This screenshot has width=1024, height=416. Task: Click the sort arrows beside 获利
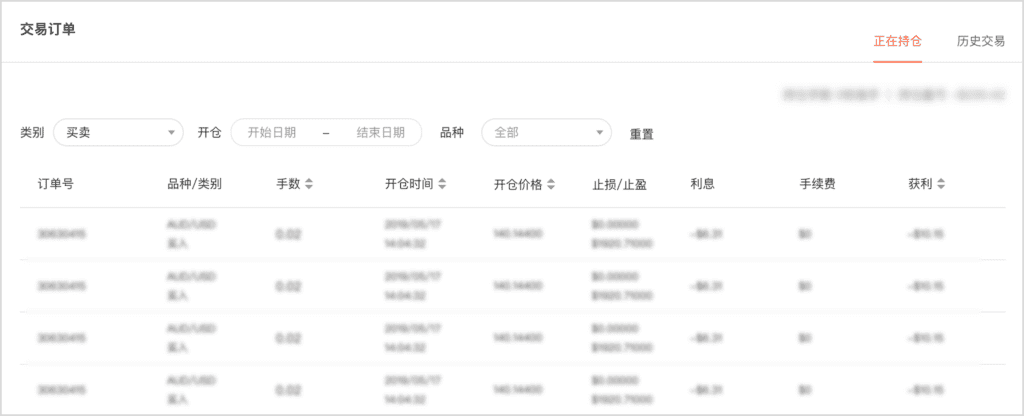click(x=941, y=184)
